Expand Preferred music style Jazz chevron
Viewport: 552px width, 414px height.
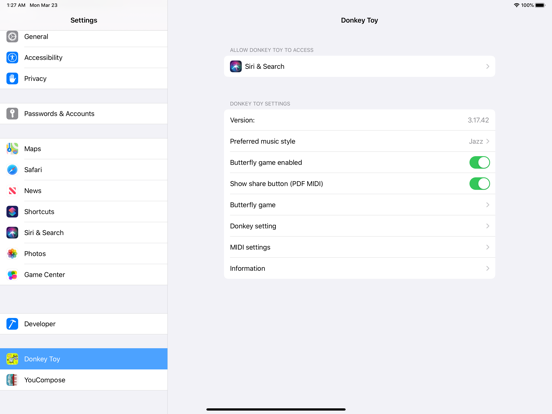(488, 141)
